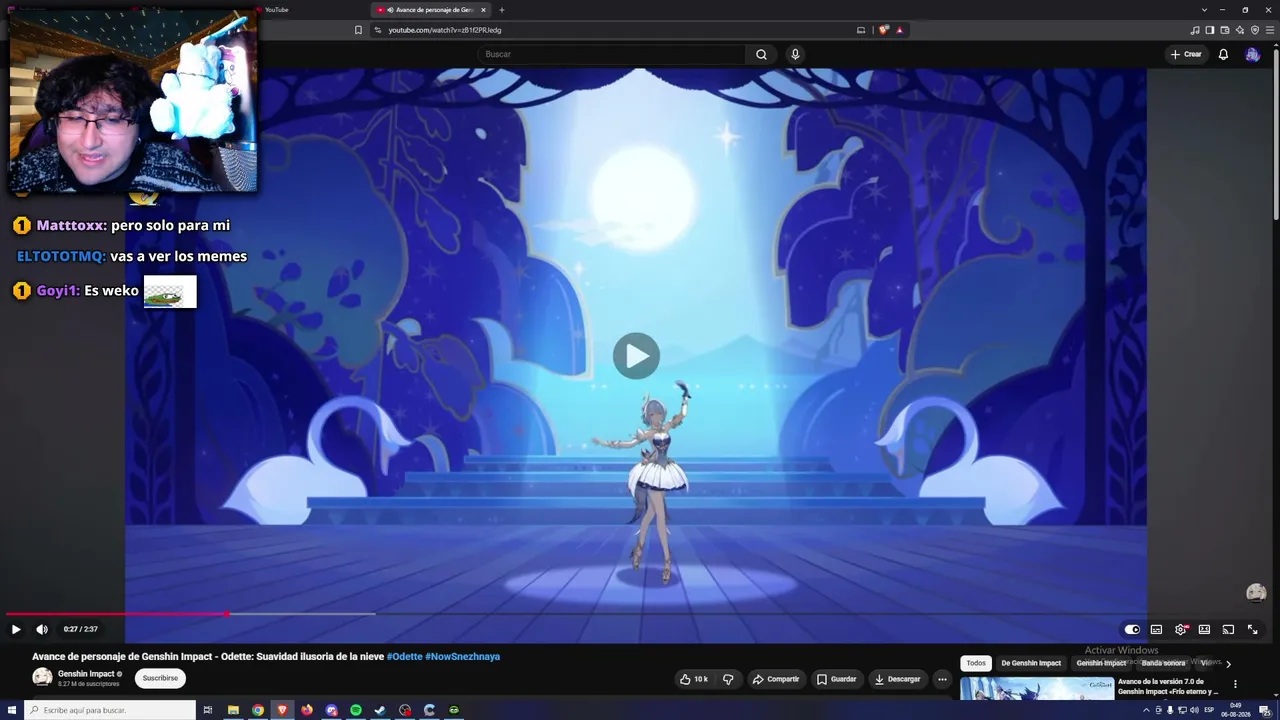Mute the video using the speaker icon
The width and height of the screenshot is (1280, 720).
(x=42, y=629)
